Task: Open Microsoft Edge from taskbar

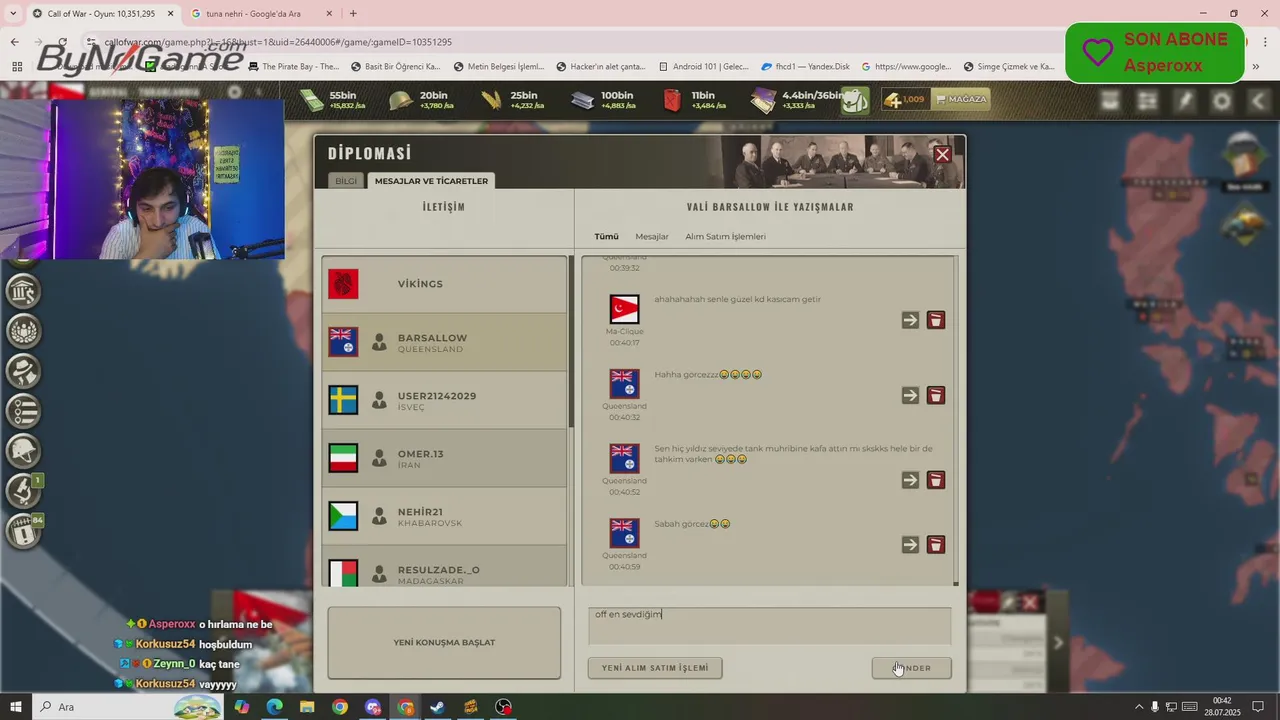Action: 274,707
